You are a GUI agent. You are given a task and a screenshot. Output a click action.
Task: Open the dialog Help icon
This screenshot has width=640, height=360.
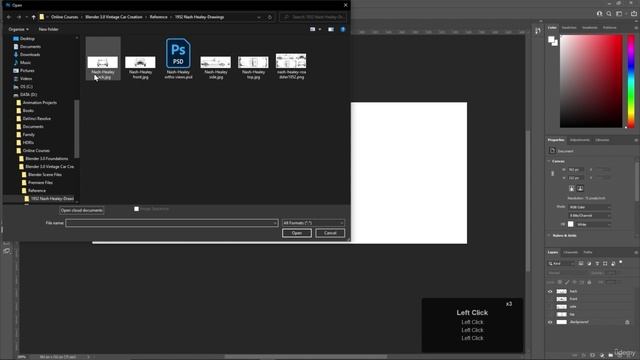pos(343,29)
